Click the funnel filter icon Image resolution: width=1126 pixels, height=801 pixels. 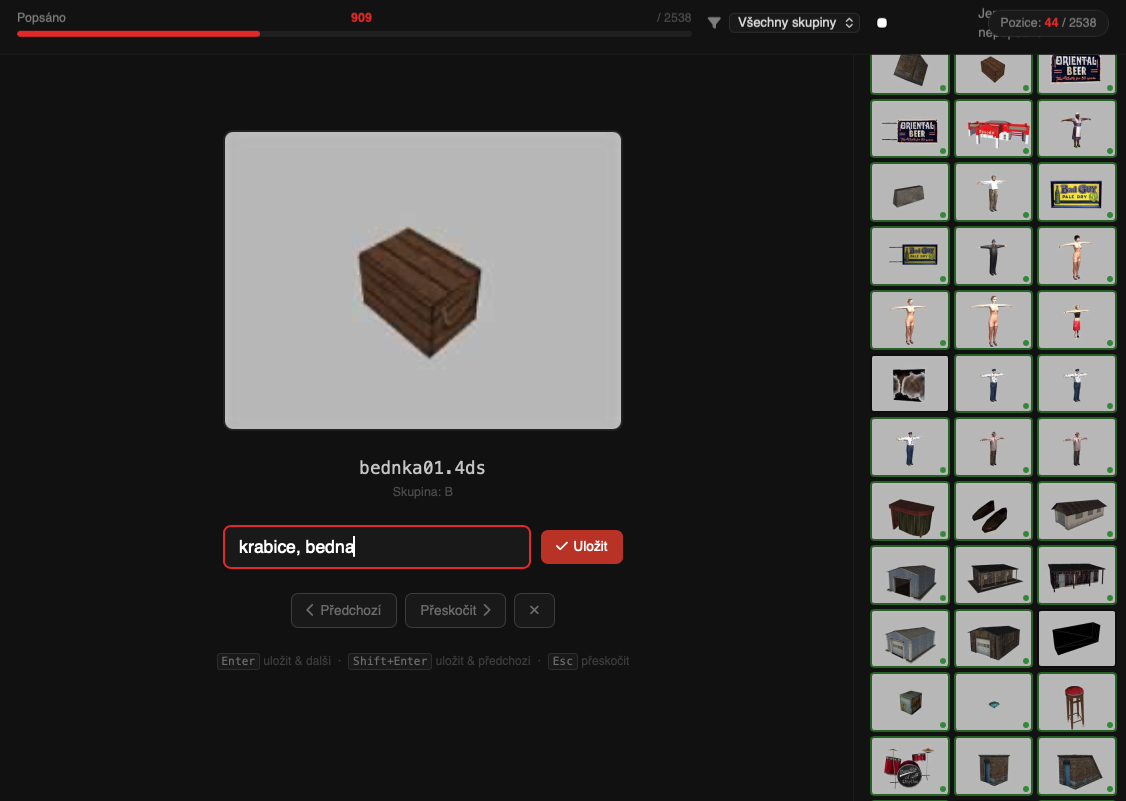(714, 23)
